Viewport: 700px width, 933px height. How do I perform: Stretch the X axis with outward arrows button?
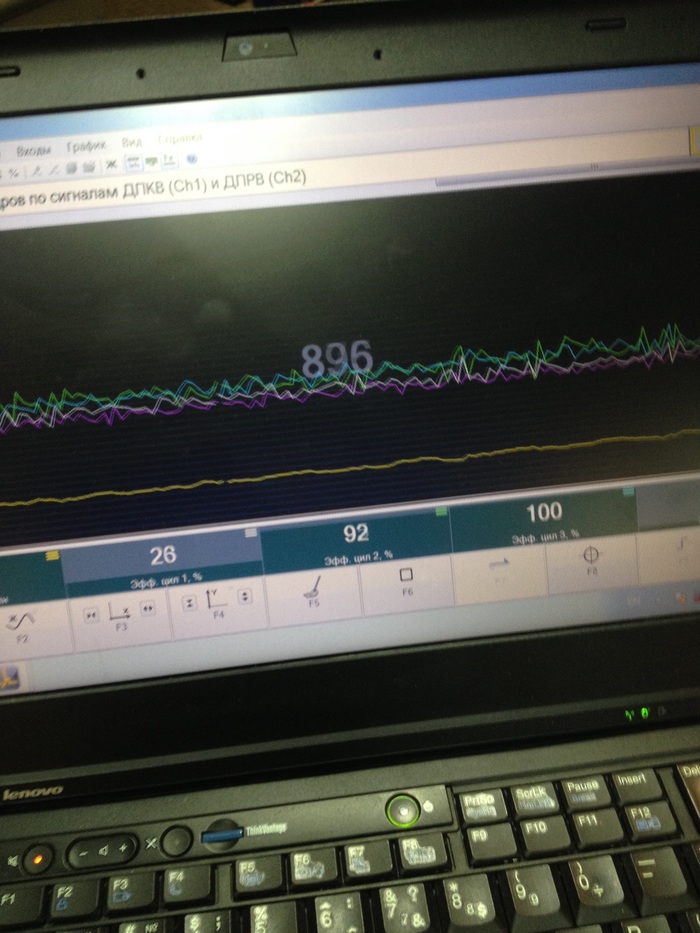click(148, 608)
